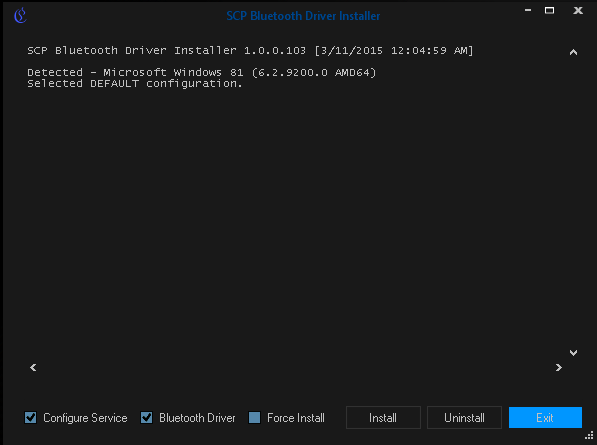Screen dimensions: 597x445
Task: Click the window resize grip in corner
Action: [589, 435]
